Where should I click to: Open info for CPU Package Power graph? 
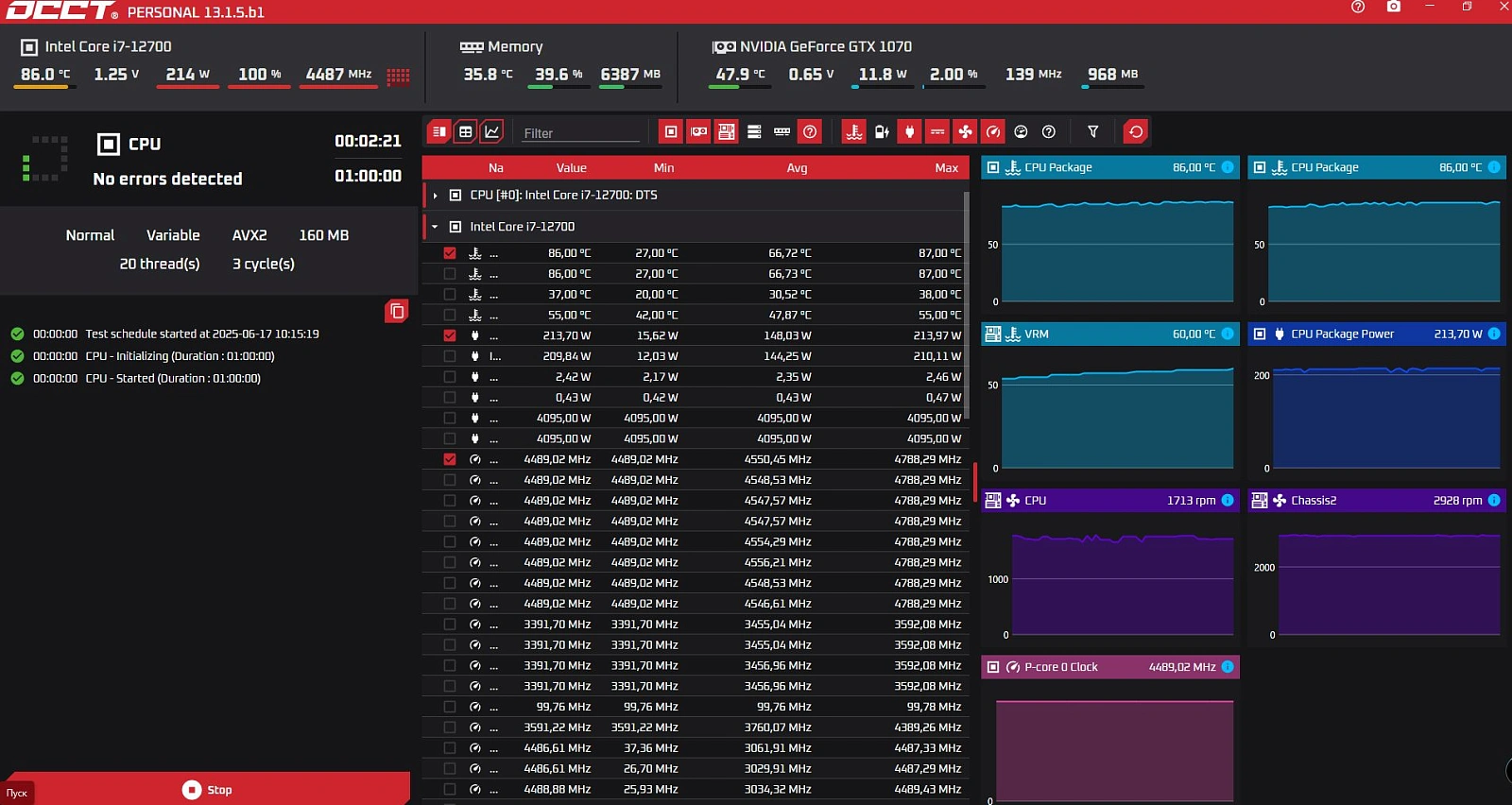1494,334
